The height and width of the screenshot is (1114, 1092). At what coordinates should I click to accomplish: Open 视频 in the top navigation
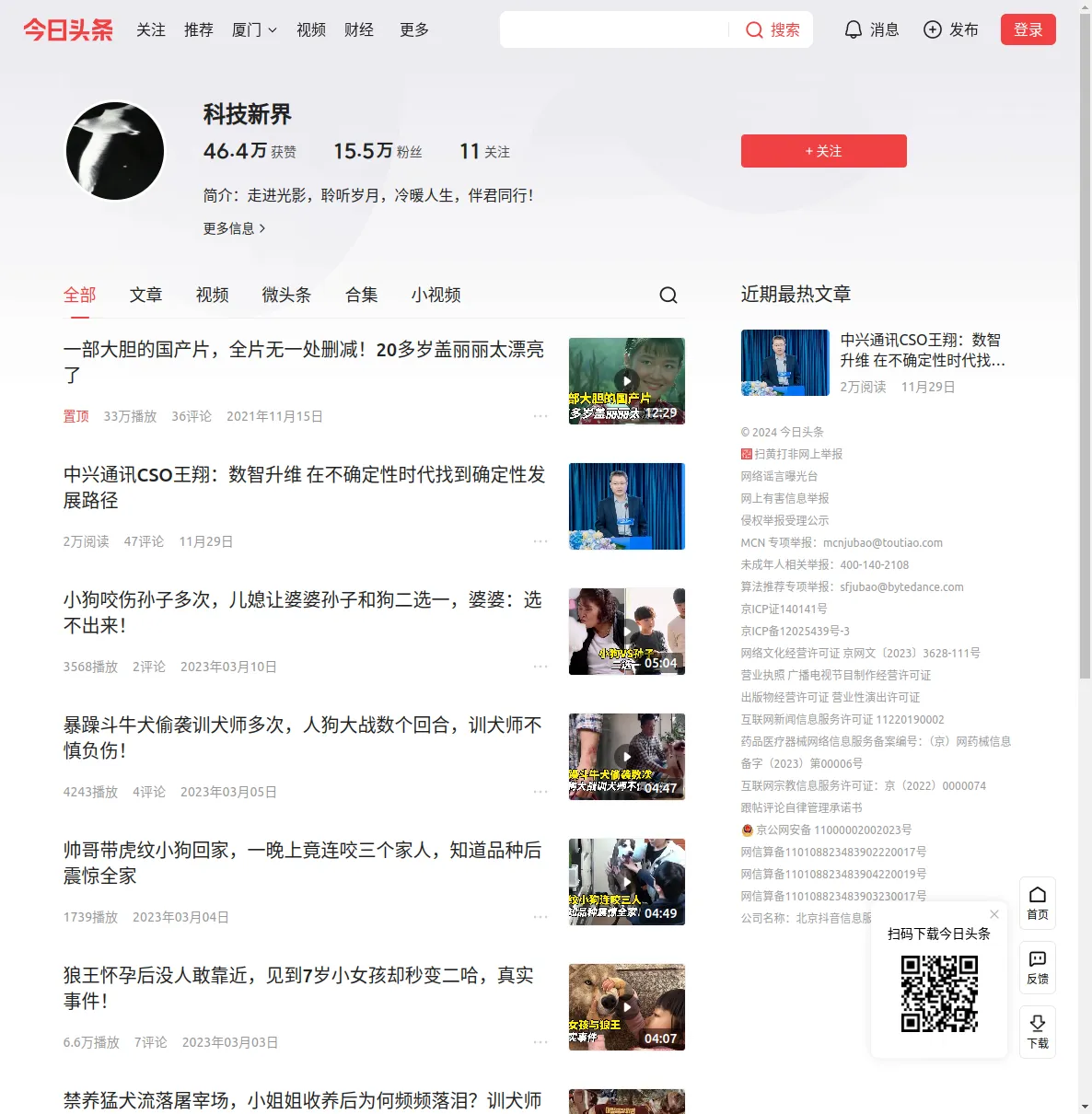click(311, 29)
